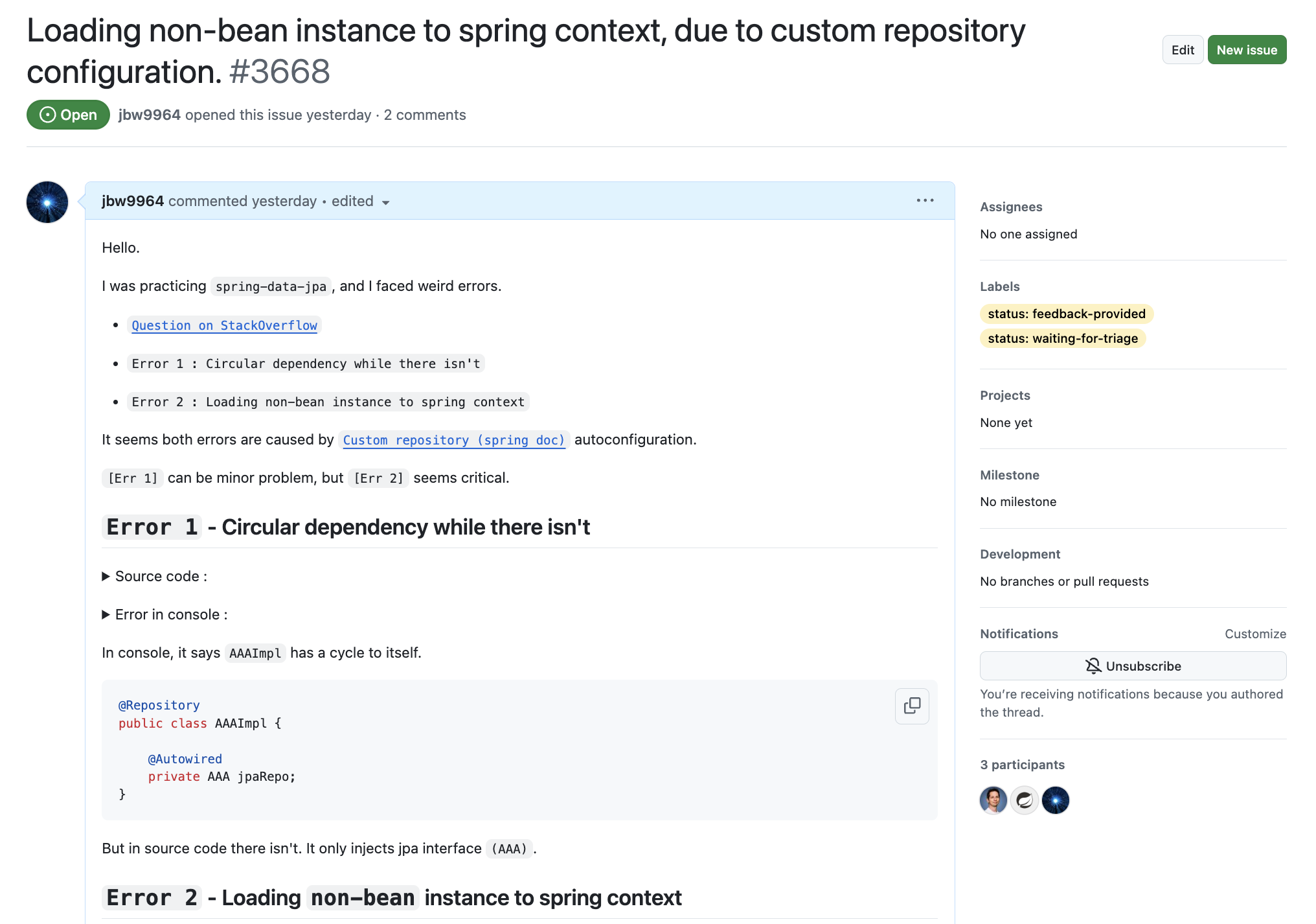
Task: Click the Spring leaf participant avatar
Action: 1025,800
